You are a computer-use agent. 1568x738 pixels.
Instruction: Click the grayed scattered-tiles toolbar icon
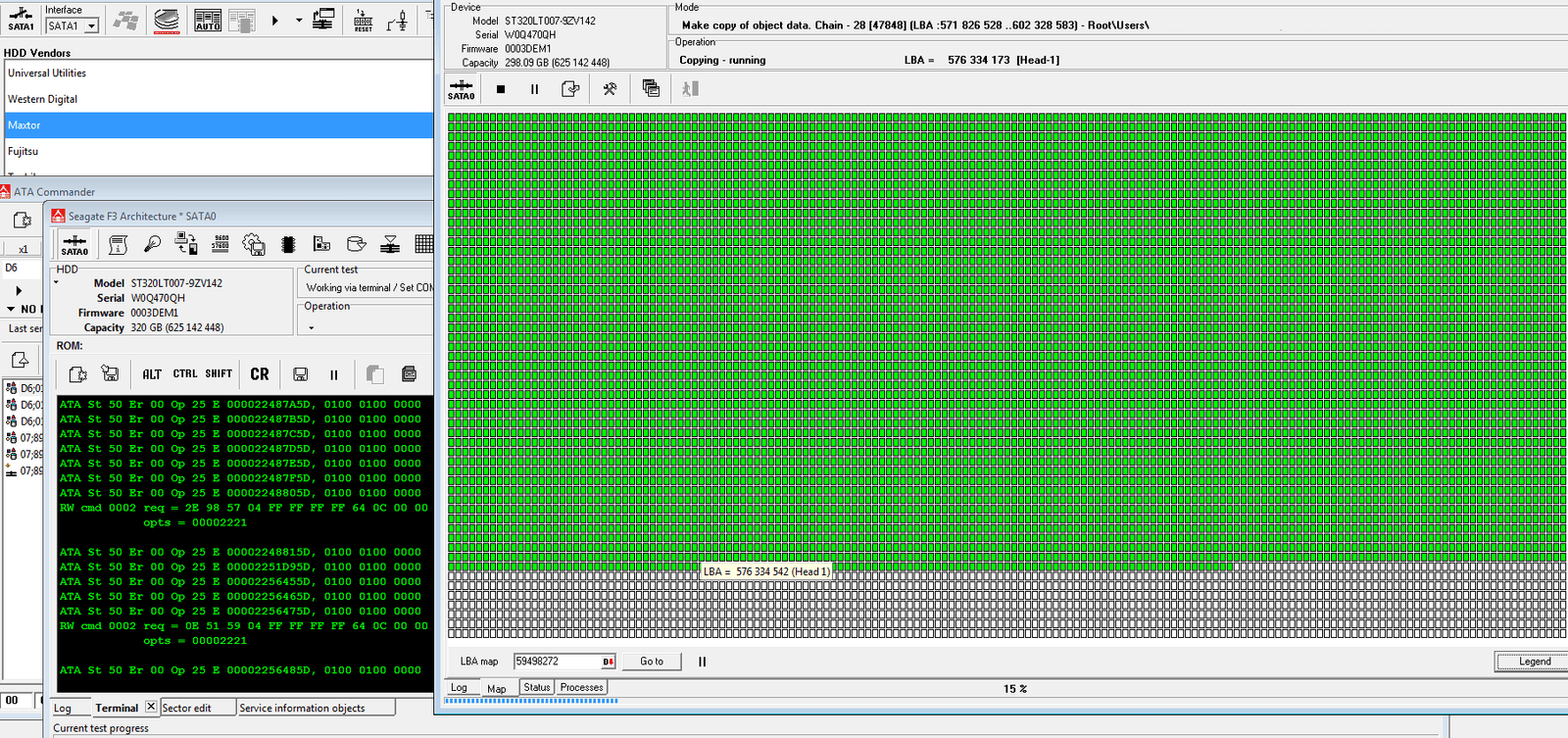click(x=124, y=20)
